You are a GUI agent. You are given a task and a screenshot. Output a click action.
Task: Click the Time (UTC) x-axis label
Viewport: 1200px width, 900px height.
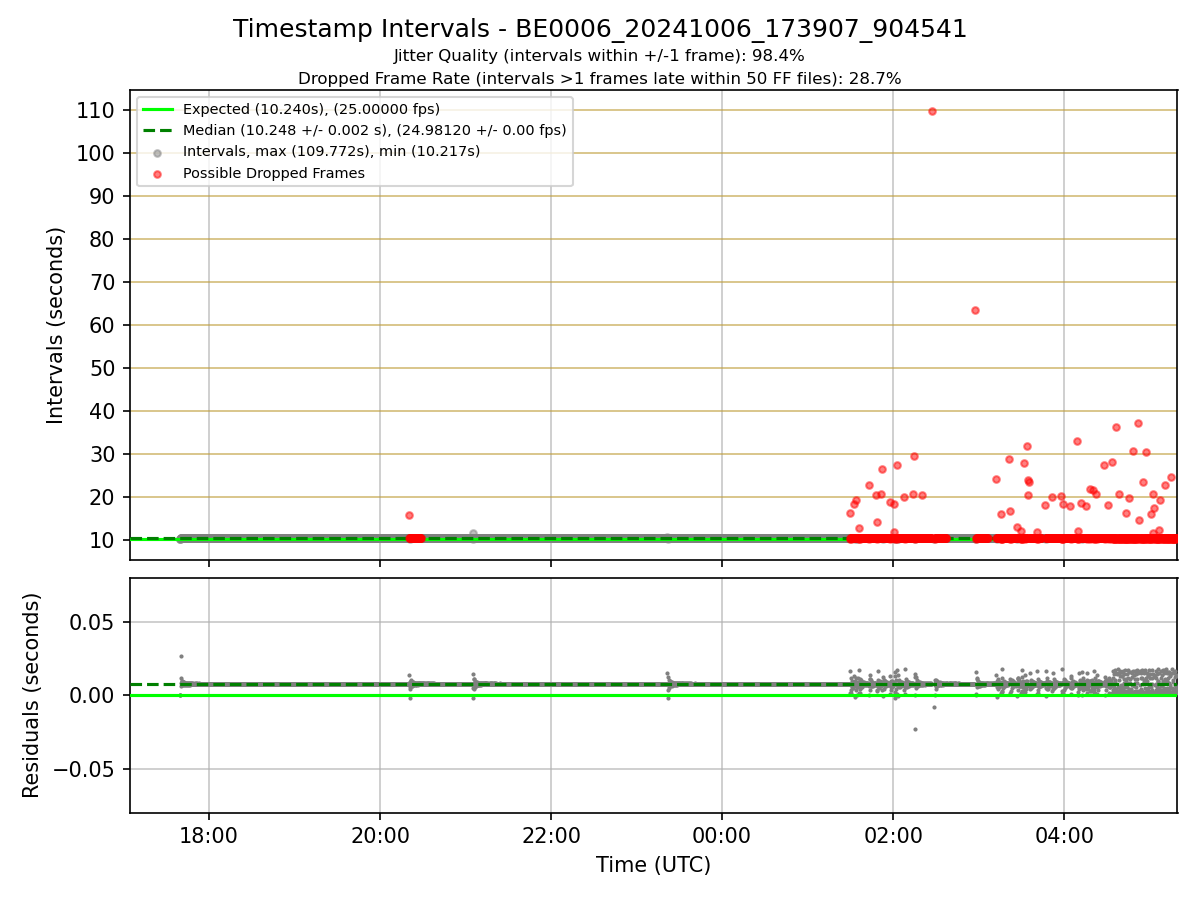coord(653,865)
